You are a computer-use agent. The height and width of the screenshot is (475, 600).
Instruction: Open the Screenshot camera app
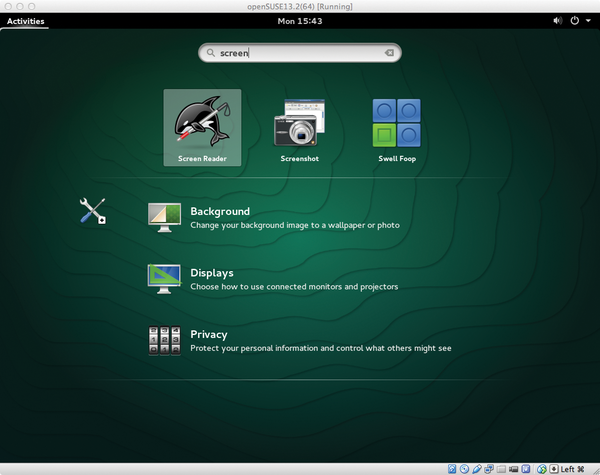pos(300,122)
